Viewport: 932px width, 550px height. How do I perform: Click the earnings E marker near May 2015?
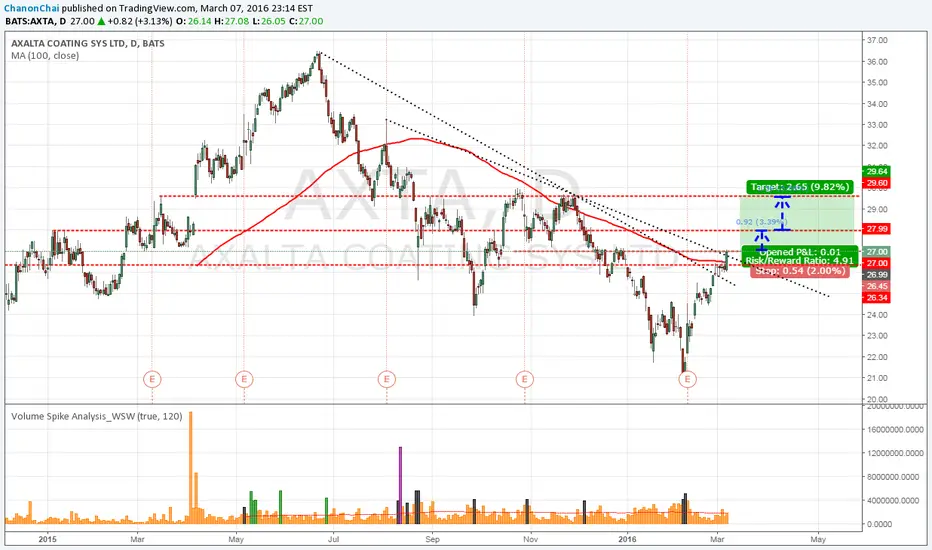(244, 379)
